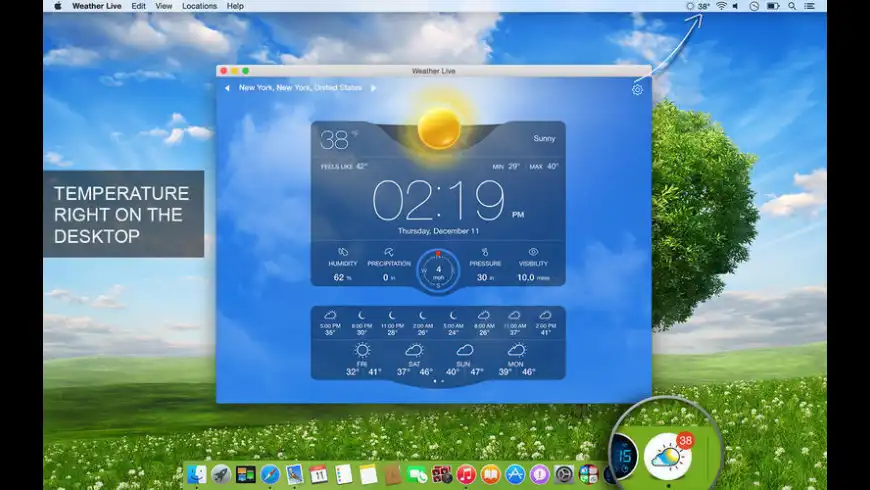This screenshot has height=490, width=870.
Task: Click the Visibility eye icon
Action: [x=533, y=252]
